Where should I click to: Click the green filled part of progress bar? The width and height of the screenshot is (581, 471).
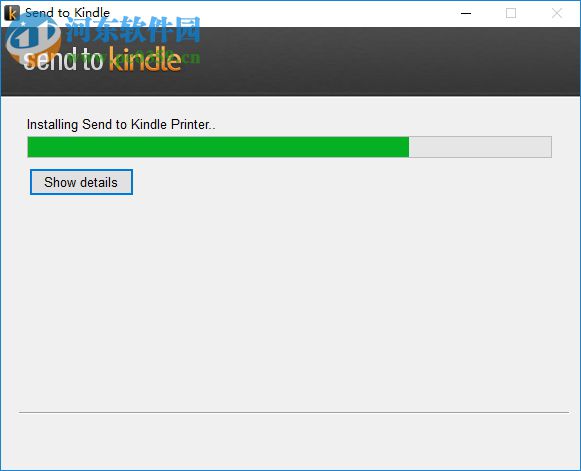(218, 147)
